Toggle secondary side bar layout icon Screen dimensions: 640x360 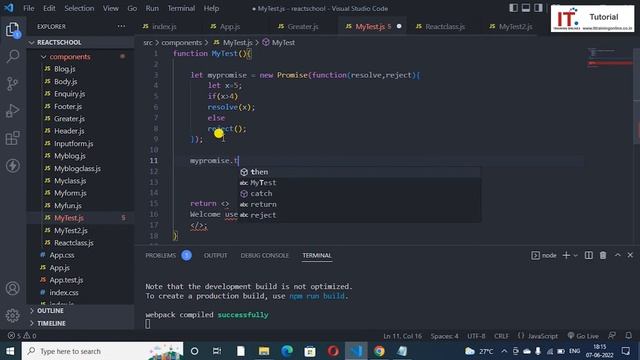coord(538,8)
